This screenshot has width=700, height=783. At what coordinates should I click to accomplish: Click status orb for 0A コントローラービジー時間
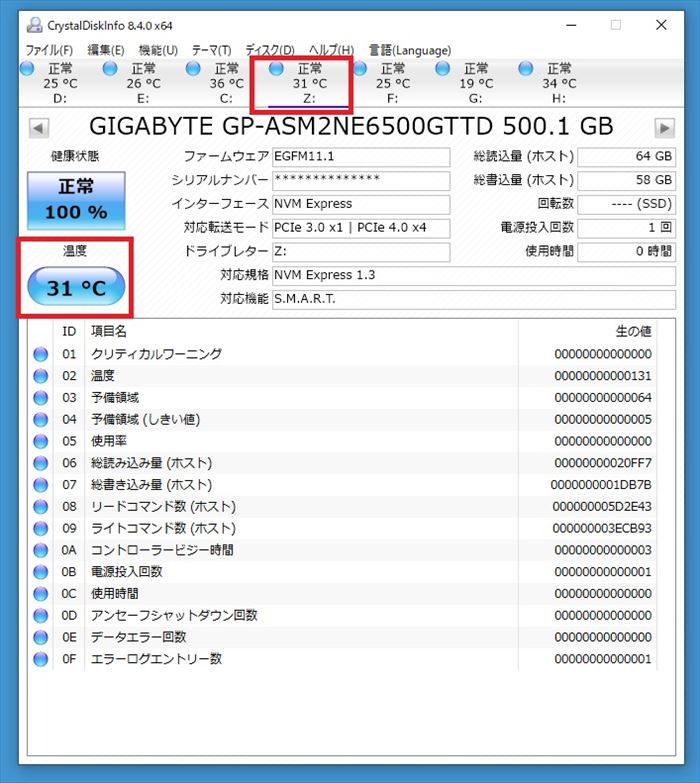click(x=40, y=550)
